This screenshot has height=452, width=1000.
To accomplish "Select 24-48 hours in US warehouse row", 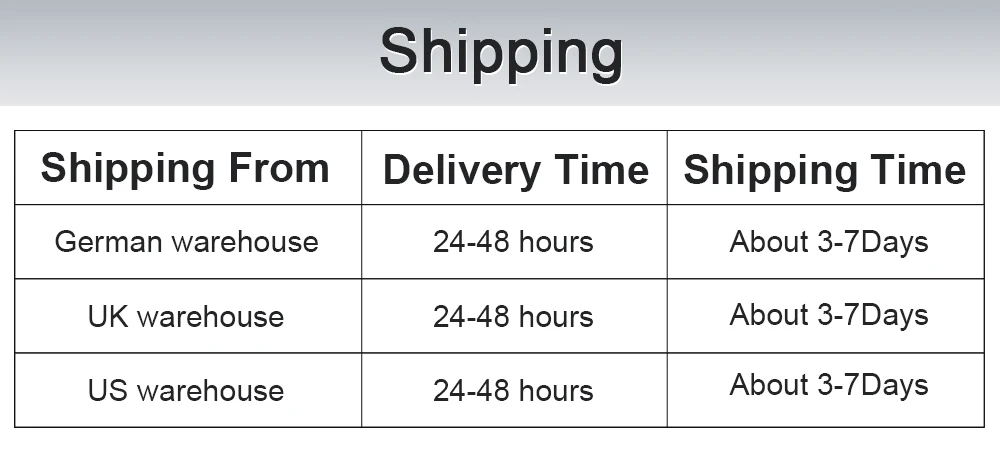I will [x=513, y=390].
